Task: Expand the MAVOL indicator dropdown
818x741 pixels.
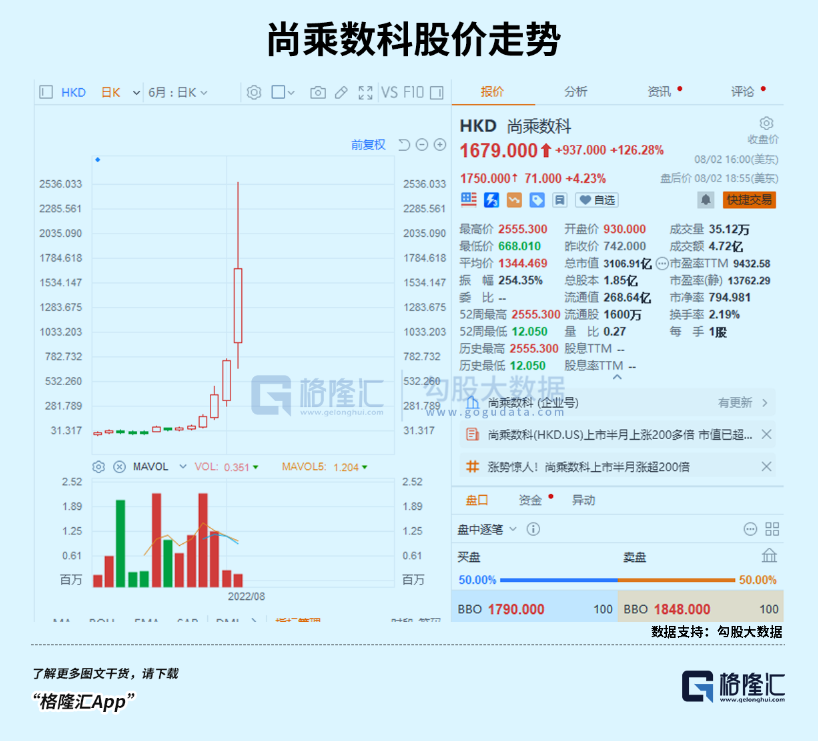Action: (x=183, y=467)
